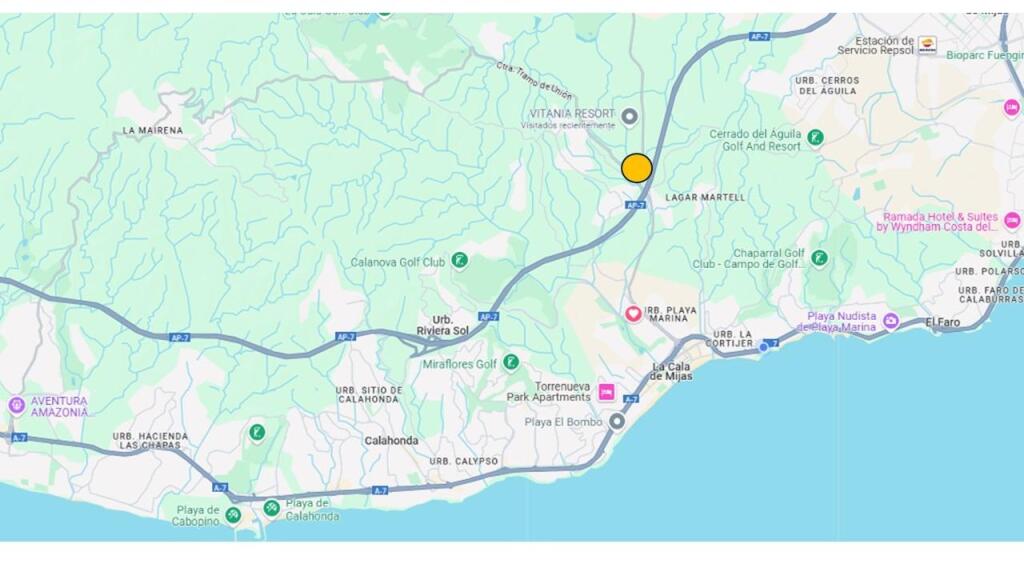Click the Repsol service station icon

pos(927,45)
